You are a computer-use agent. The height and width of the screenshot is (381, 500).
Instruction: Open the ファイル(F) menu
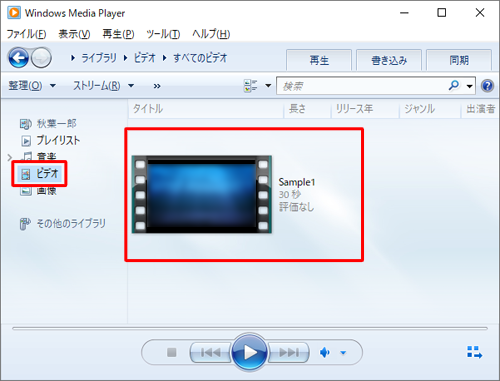click(26, 34)
